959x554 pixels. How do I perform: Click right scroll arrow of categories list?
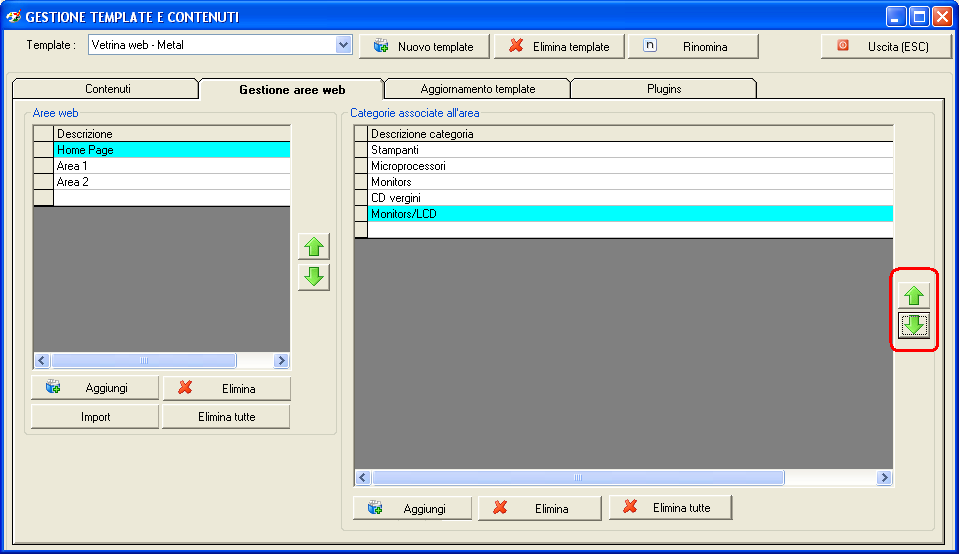[x=884, y=478]
